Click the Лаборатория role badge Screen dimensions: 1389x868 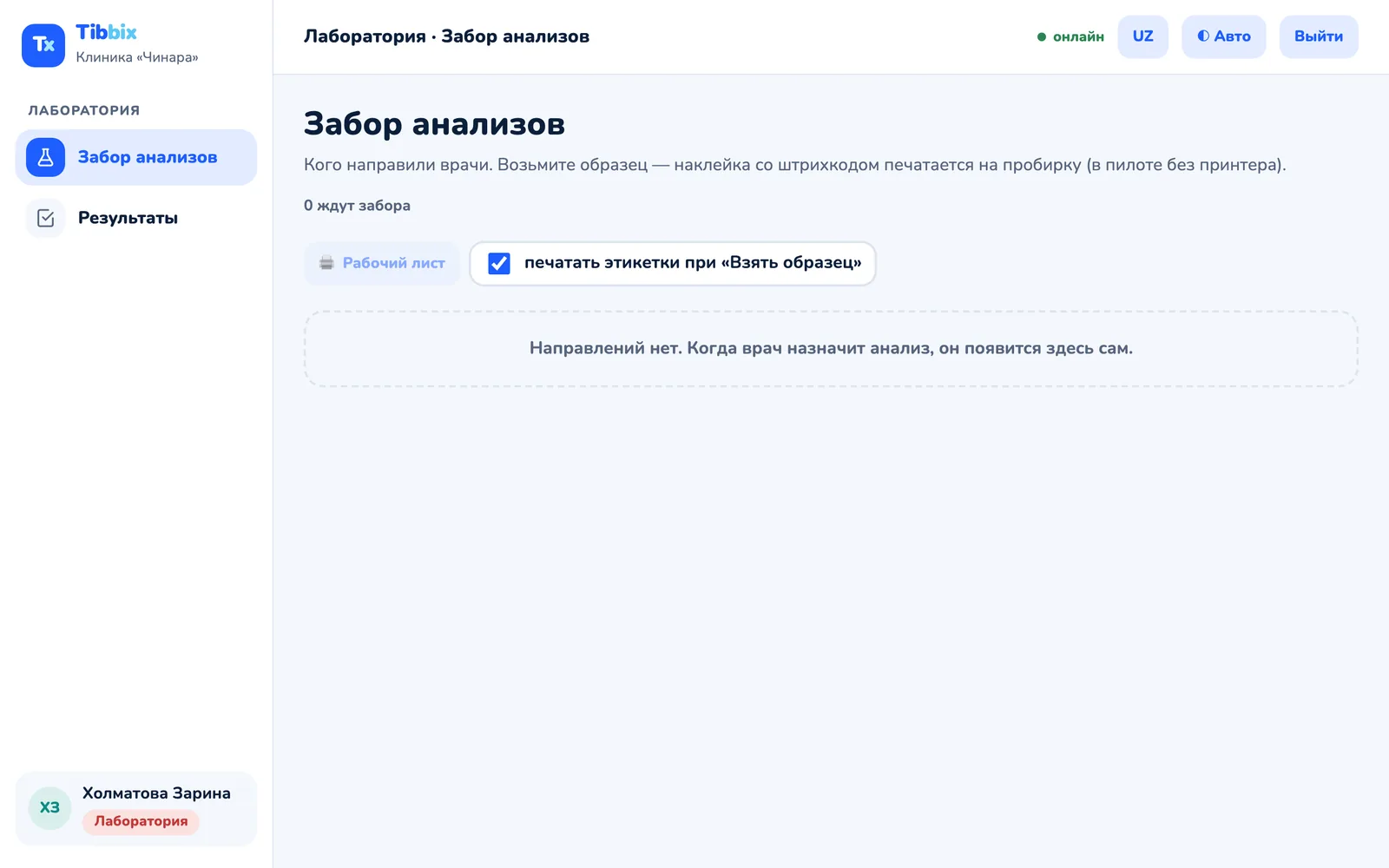[x=141, y=821]
